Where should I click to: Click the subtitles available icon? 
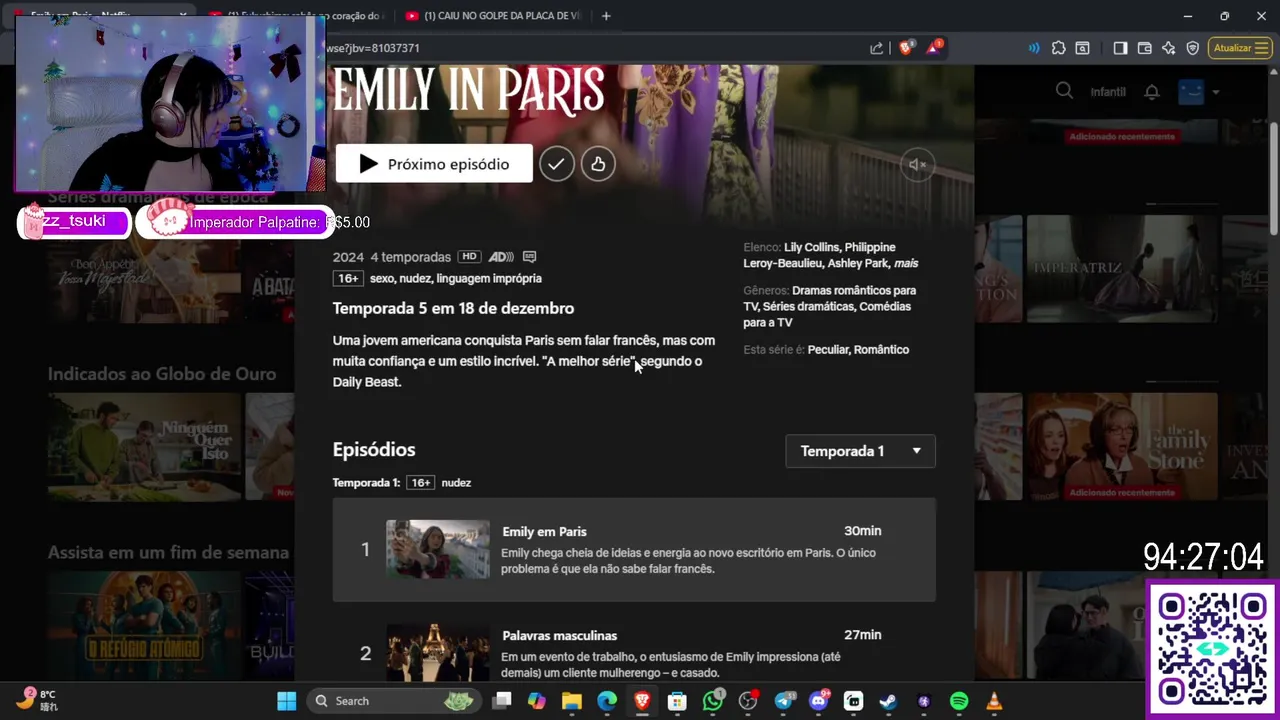tap(530, 257)
